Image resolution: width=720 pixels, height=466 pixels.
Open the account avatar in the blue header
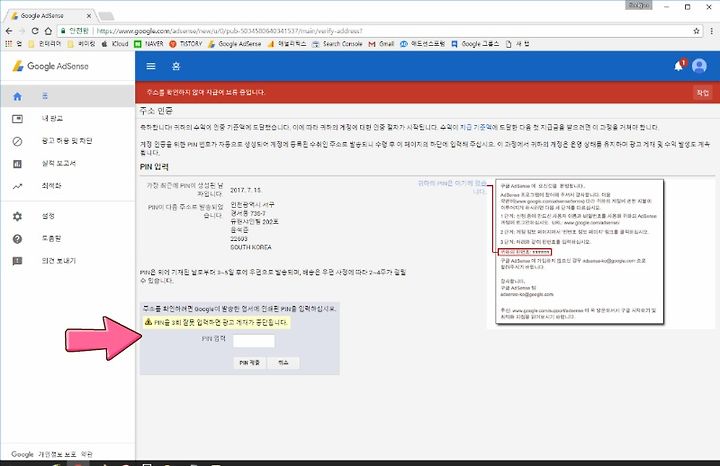coord(699,66)
